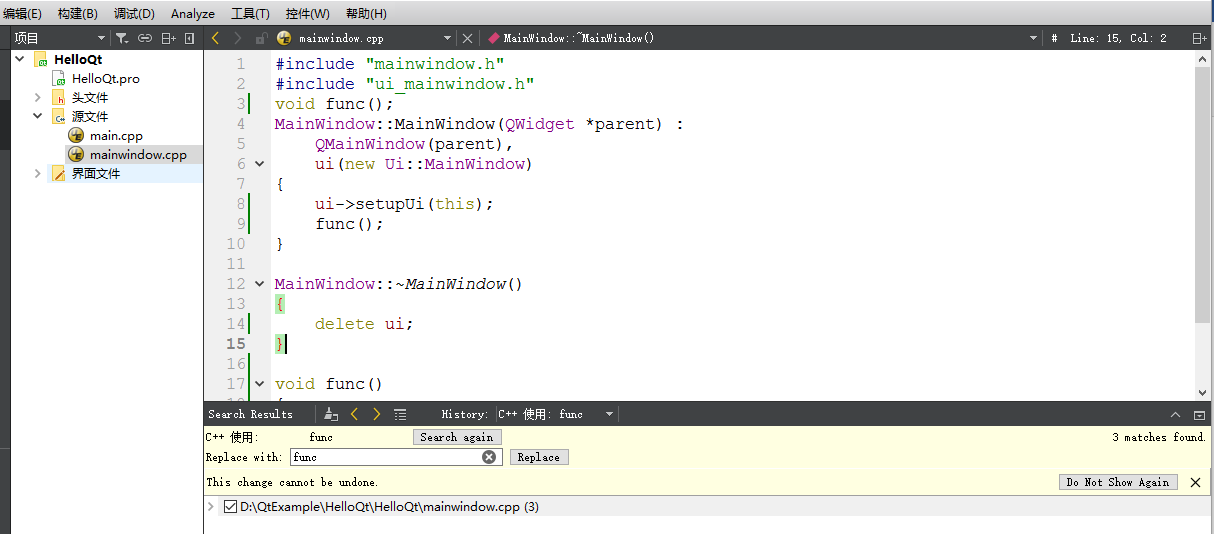The image size is (1214, 534).
Task: Collapse the MainWindow destructor fold at line 12
Action: (x=260, y=284)
